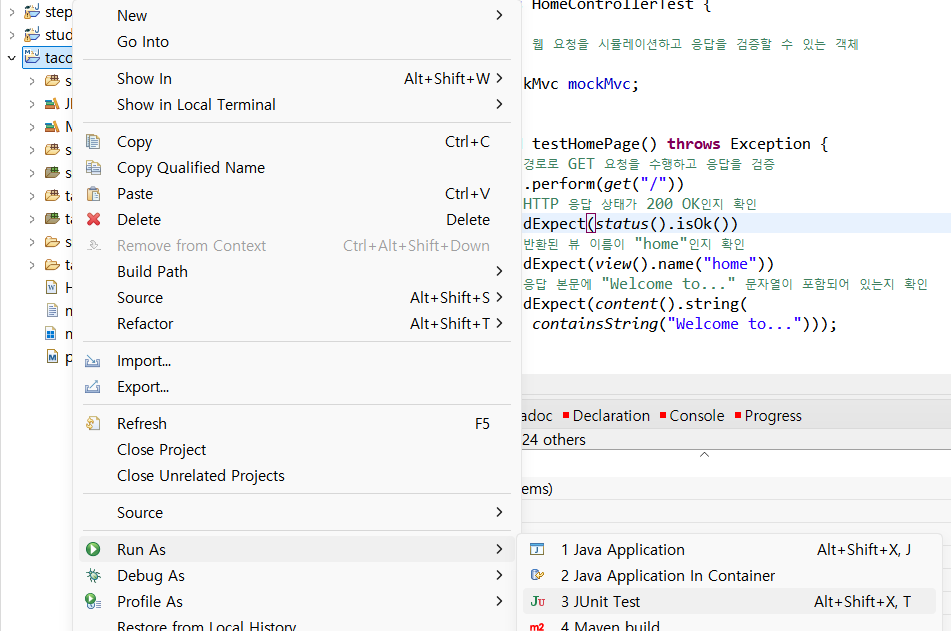Switch to the Console tab
This screenshot has height=631, width=951.
pos(691,416)
